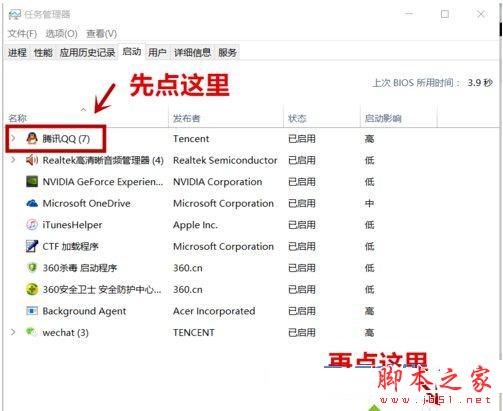Image resolution: width=503 pixels, height=411 pixels.
Task: Click the Acer Incorporated publisher cell
Action: coord(214,311)
